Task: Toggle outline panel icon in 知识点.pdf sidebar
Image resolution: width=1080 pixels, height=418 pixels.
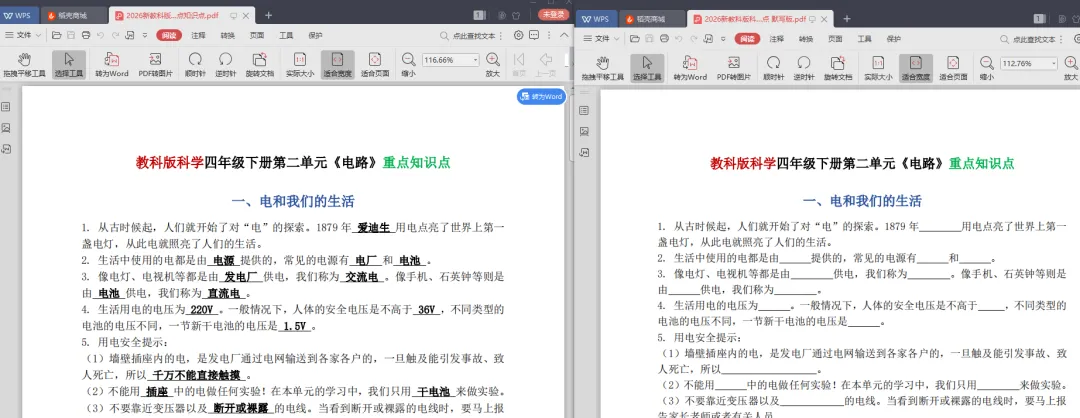Action: point(6,107)
